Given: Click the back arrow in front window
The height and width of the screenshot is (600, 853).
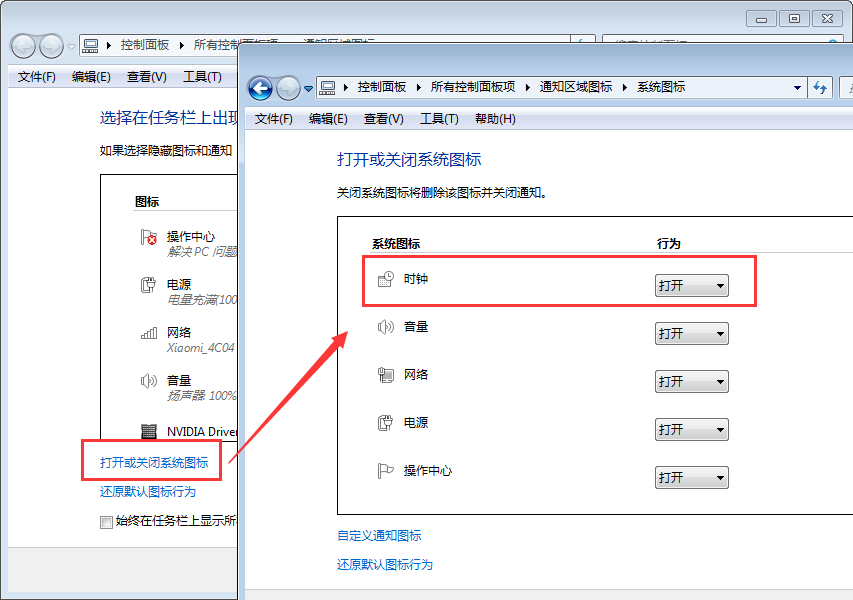Looking at the screenshot, I should click(x=260, y=88).
